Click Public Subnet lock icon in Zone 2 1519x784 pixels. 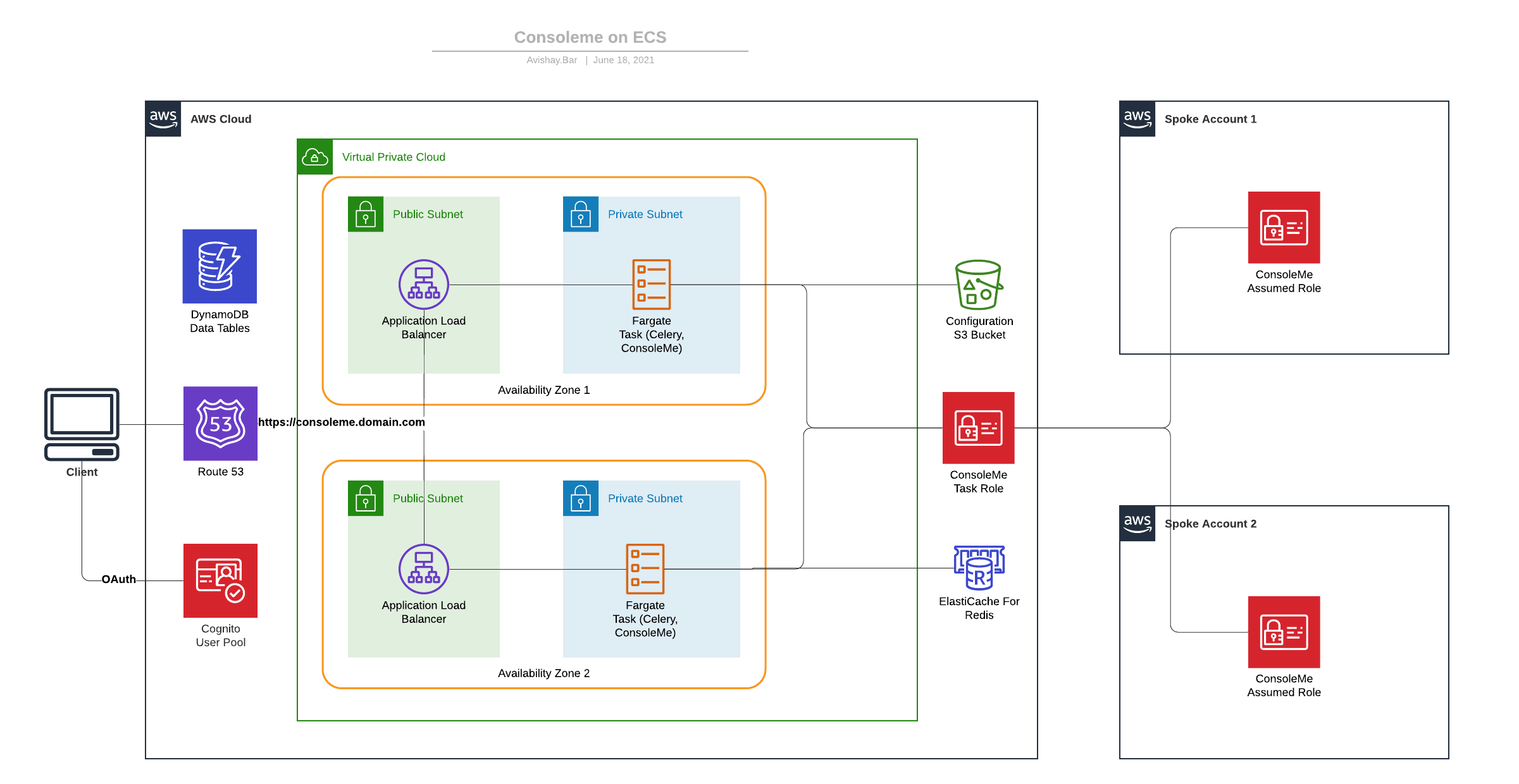click(366, 498)
